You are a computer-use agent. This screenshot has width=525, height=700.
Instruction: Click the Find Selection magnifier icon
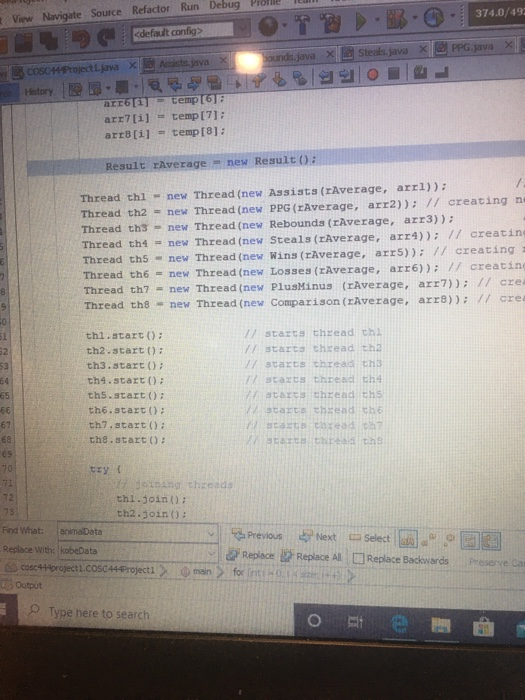click(x=156, y=85)
